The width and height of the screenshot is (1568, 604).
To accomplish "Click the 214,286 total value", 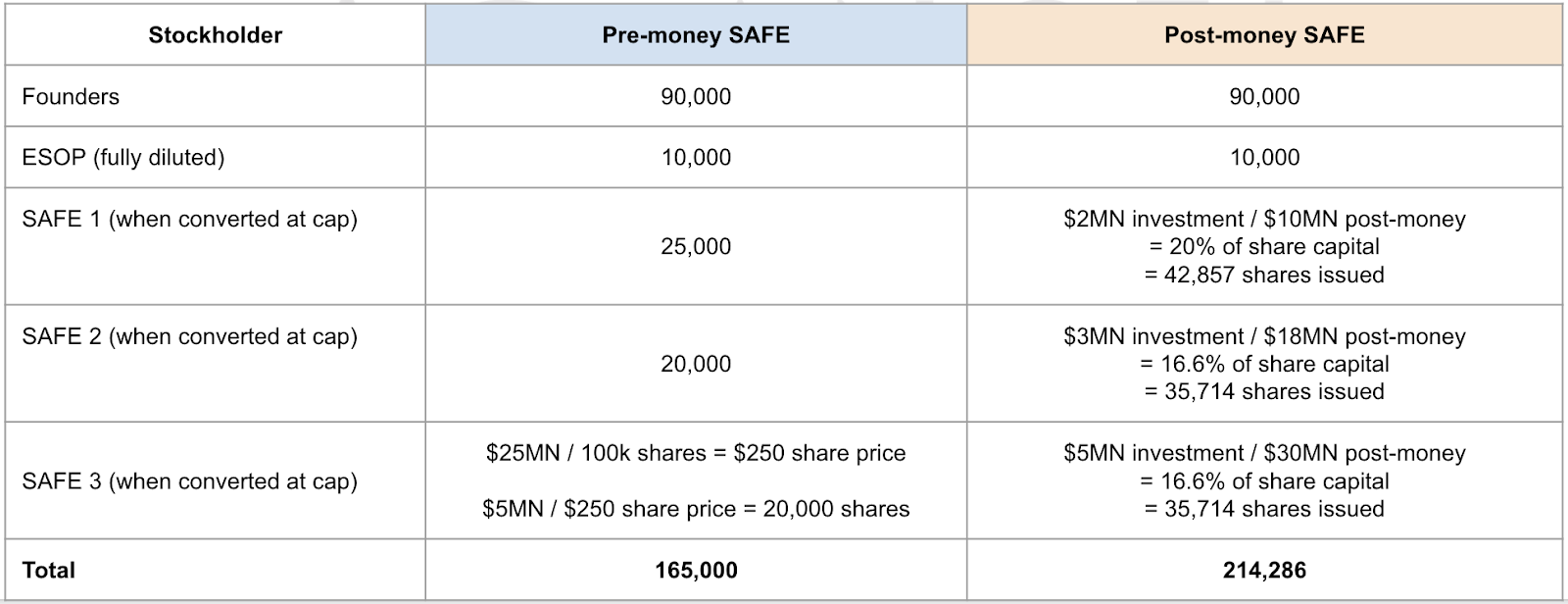I will click(1264, 570).
